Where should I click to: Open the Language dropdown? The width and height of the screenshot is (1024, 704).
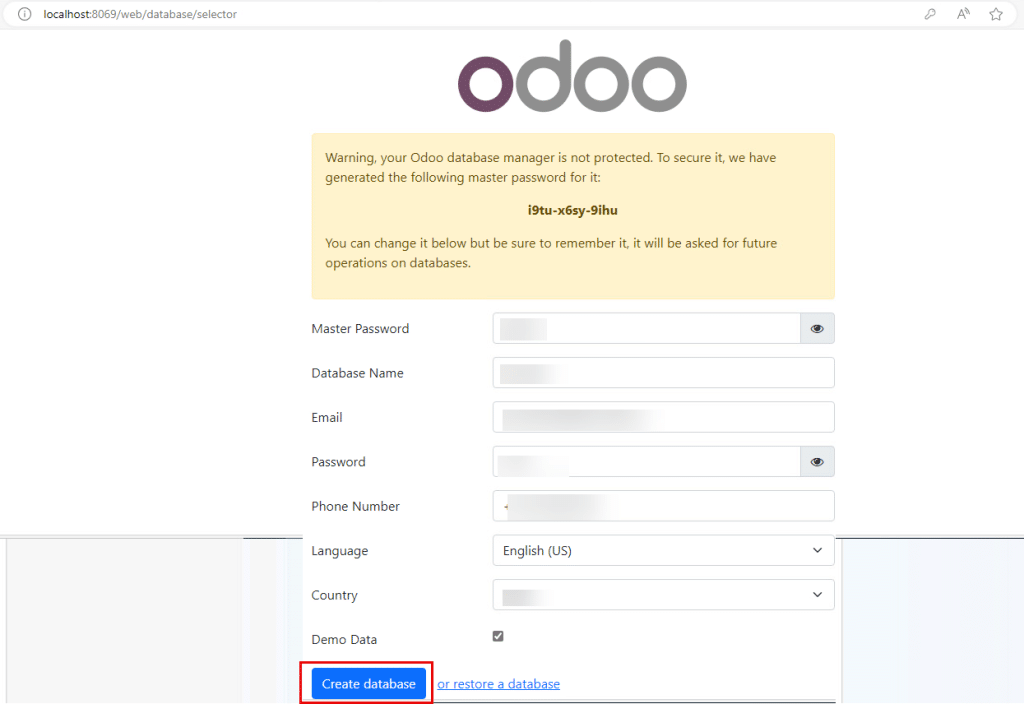(663, 550)
